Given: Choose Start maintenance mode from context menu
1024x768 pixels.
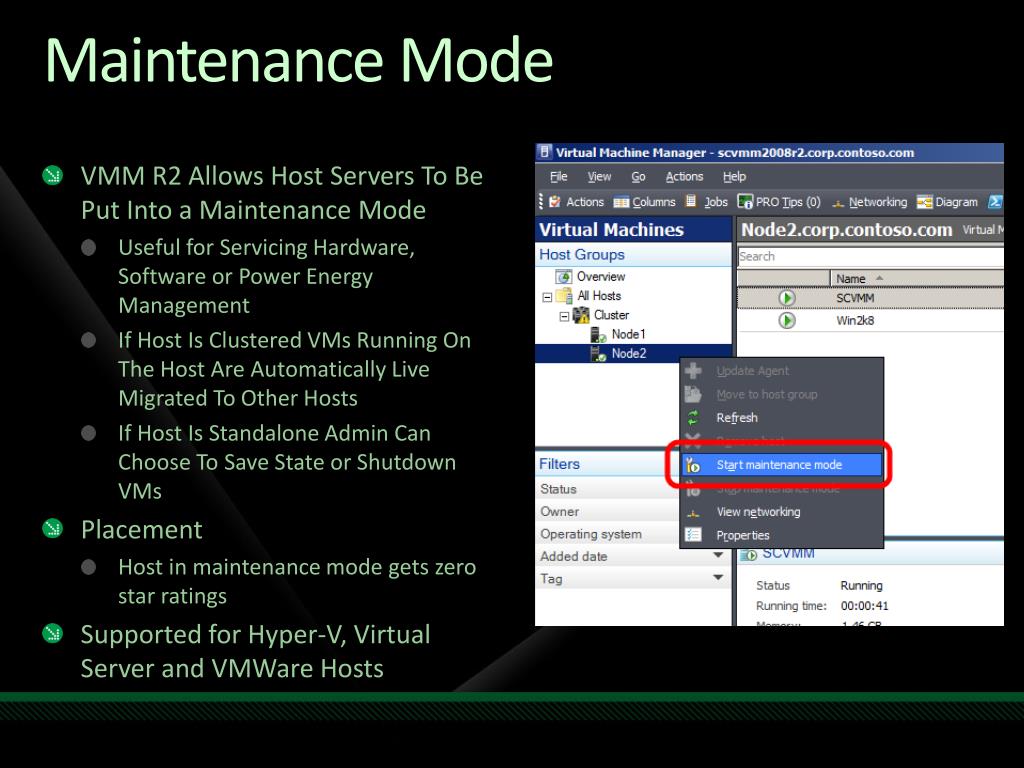Looking at the screenshot, I should tap(778, 465).
